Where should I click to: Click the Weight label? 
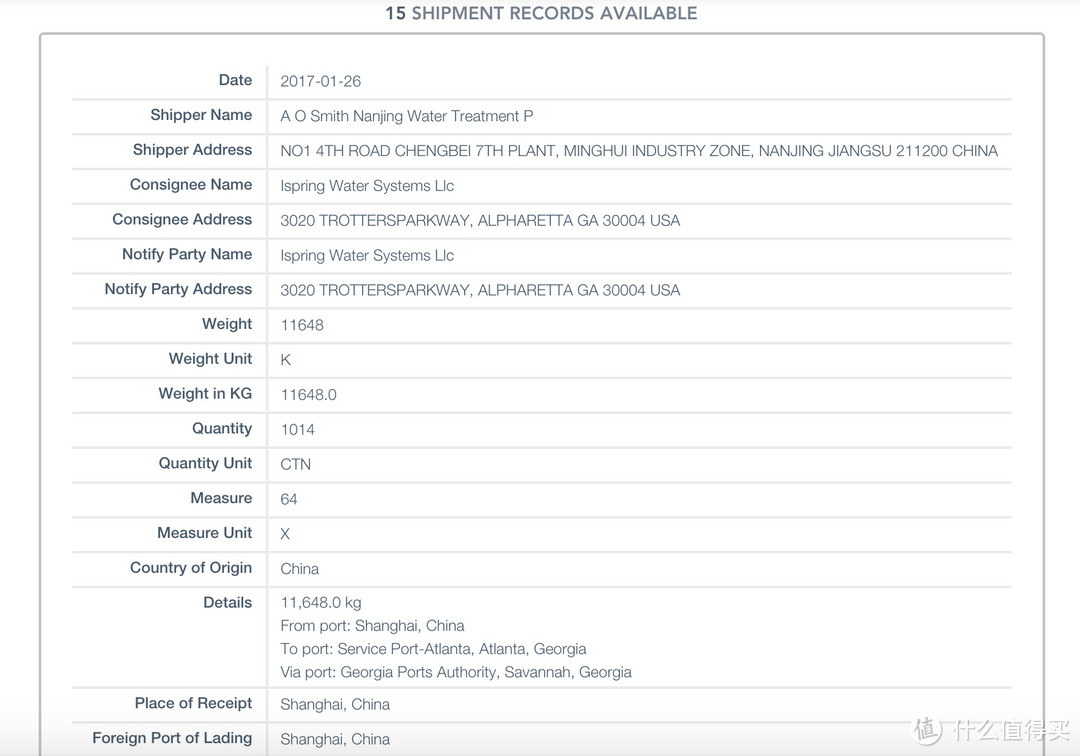pos(227,324)
